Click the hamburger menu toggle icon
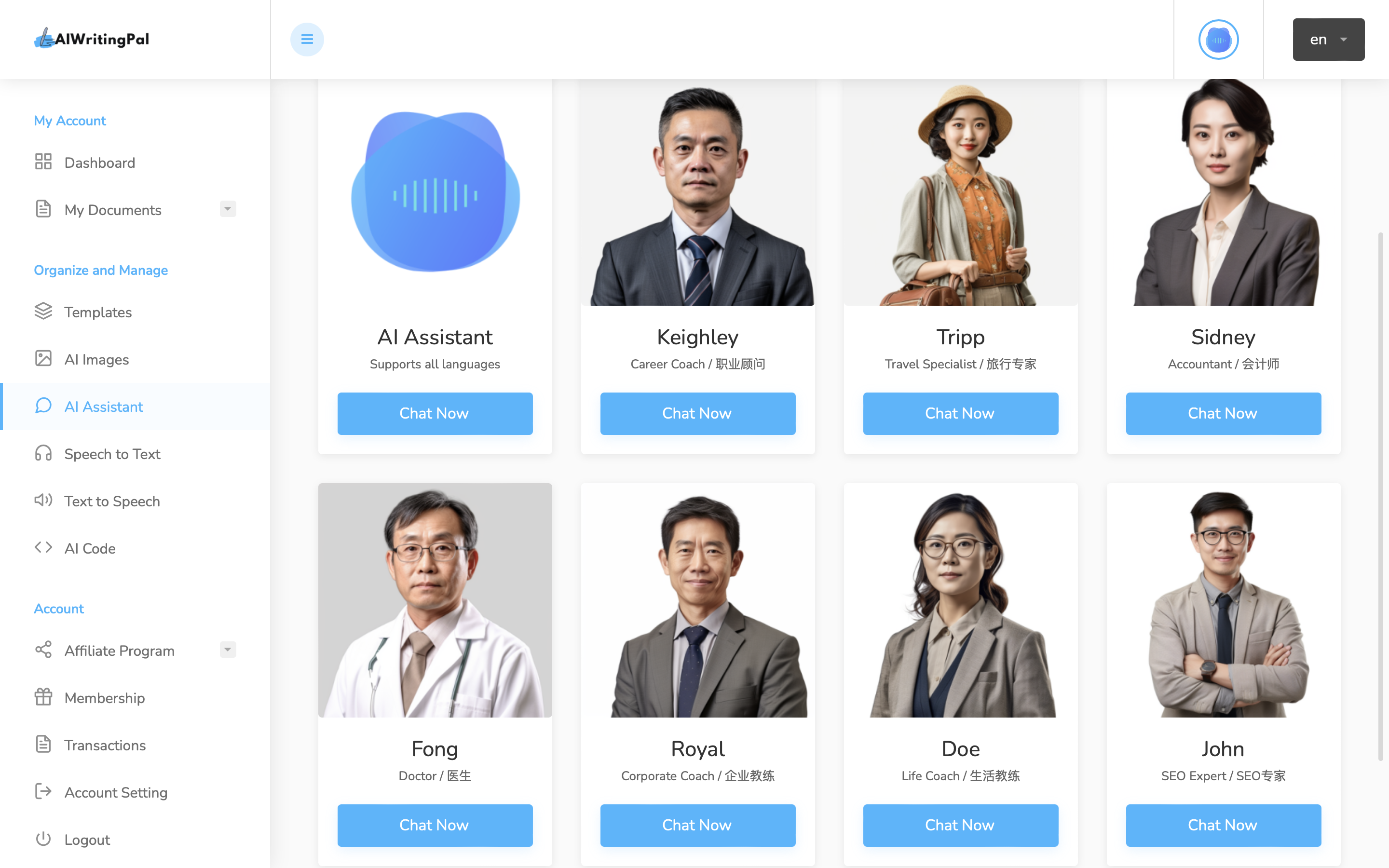1389x868 pixels. pyautogui.click(x=307, y=40)
